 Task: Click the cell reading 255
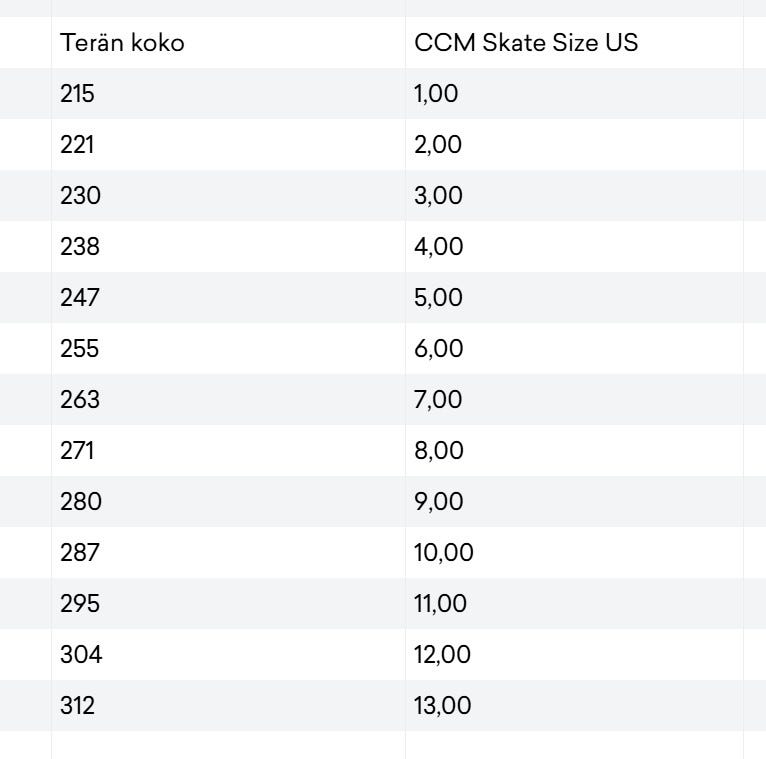[x=80, y=349]
